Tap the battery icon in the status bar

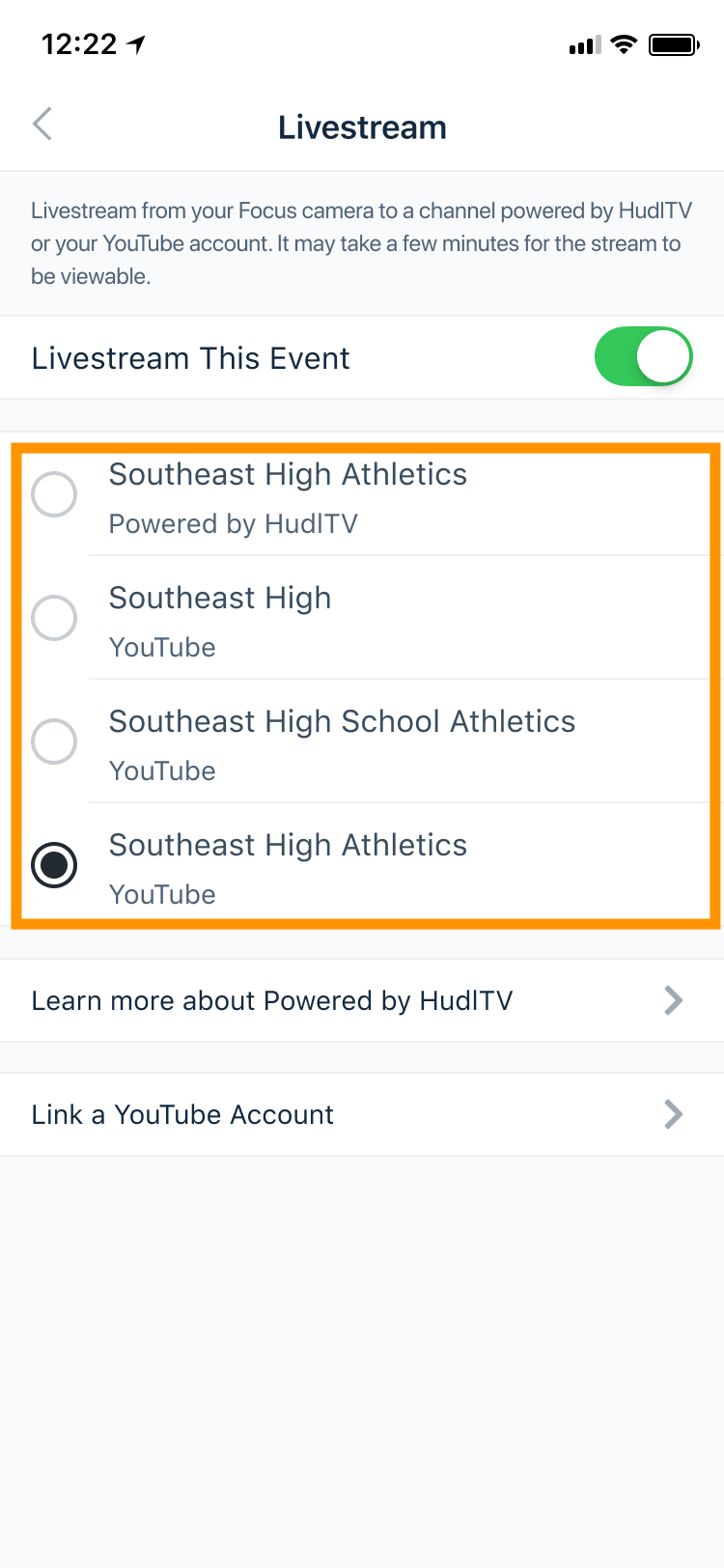point(674,42)
